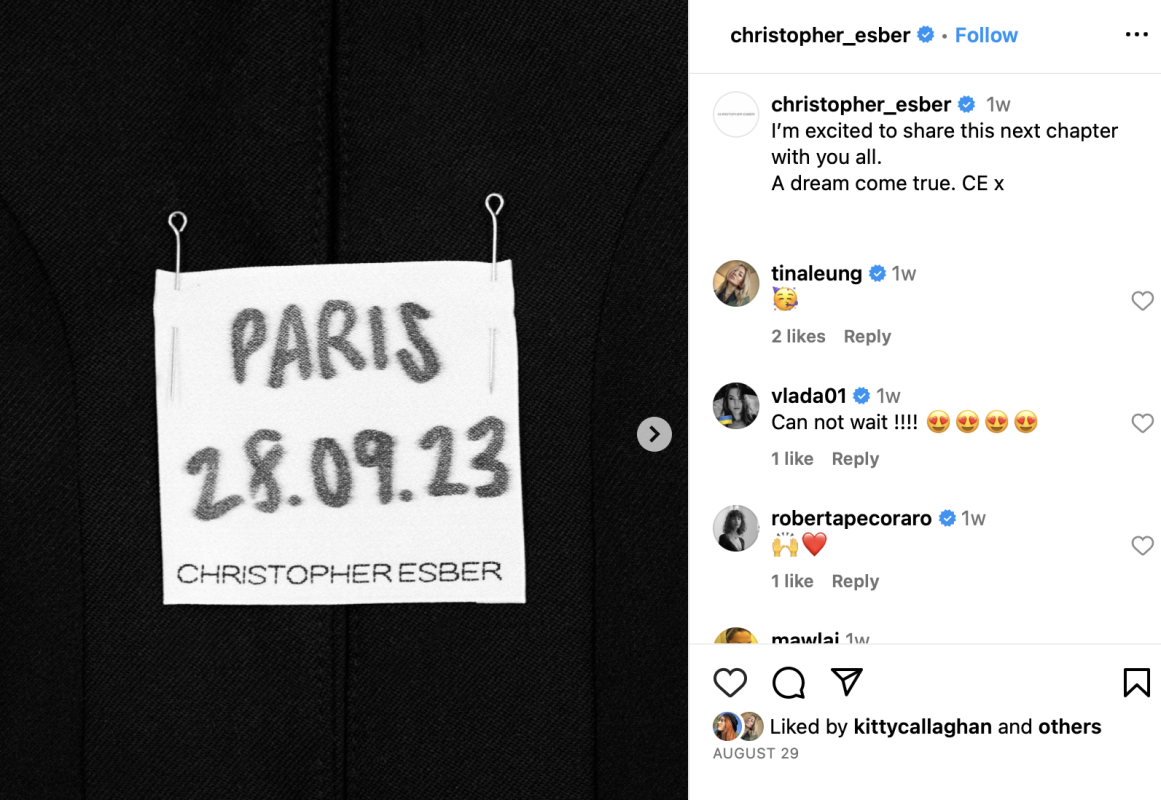Like vlada01's comment heart
This screenshot has height=800, width=1161.
pos(1142,423)
